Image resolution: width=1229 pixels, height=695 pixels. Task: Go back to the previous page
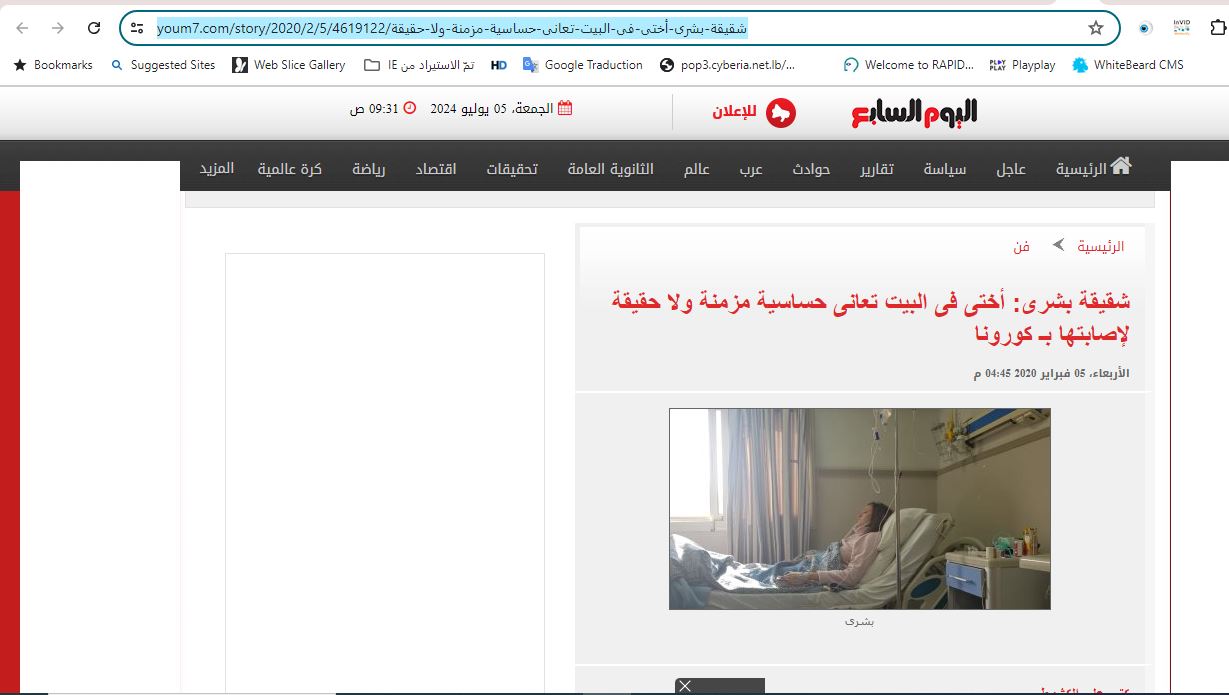tap(22, 28)
